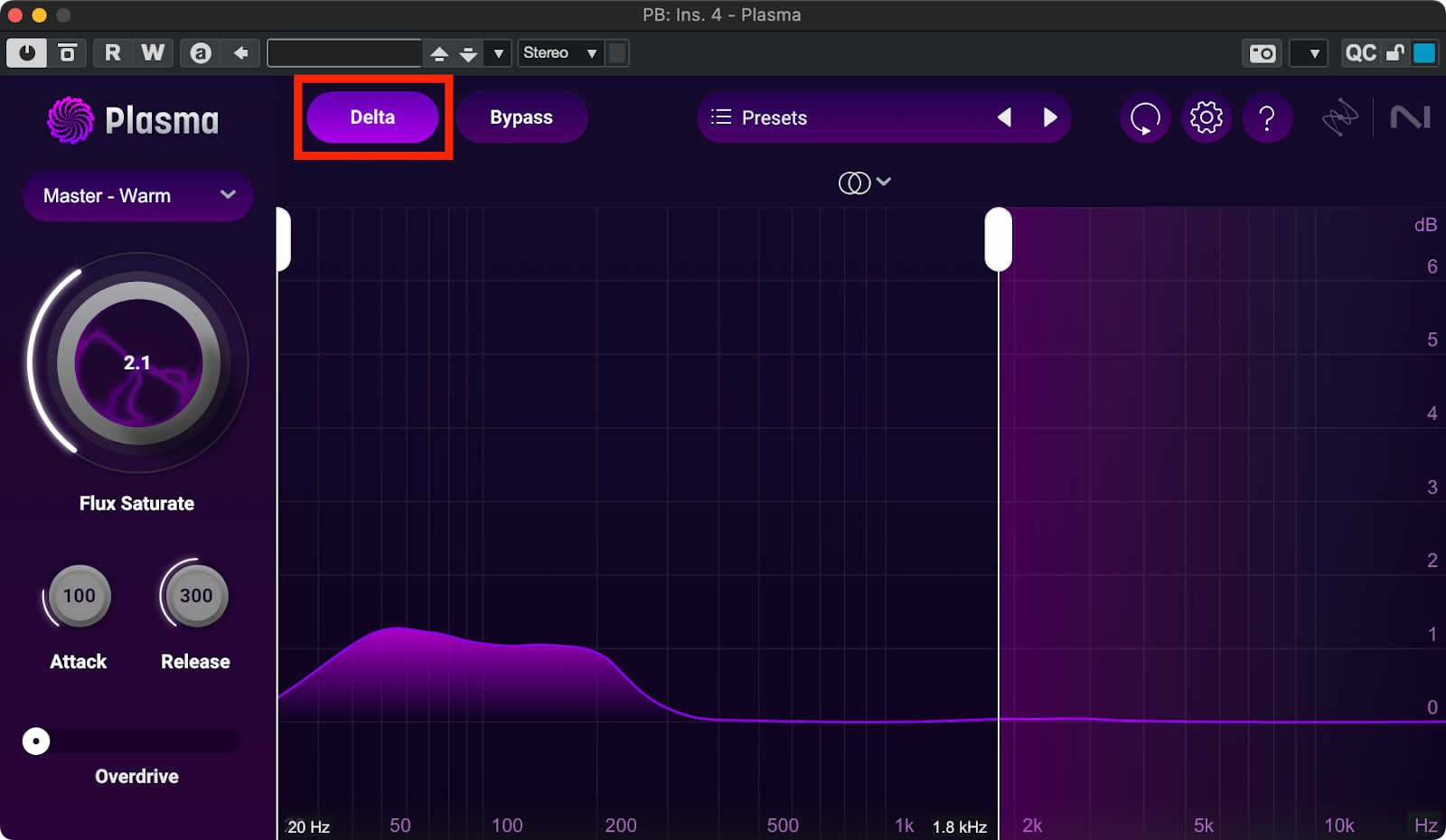Open the Presets list menu

pos(759,117)
